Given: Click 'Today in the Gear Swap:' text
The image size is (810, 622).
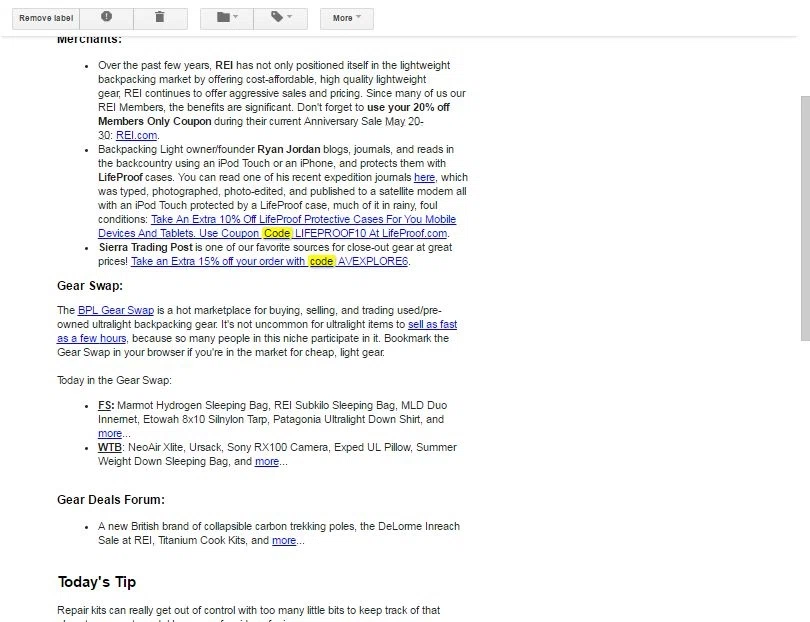Looking at the screenshot, I should 114,381.
